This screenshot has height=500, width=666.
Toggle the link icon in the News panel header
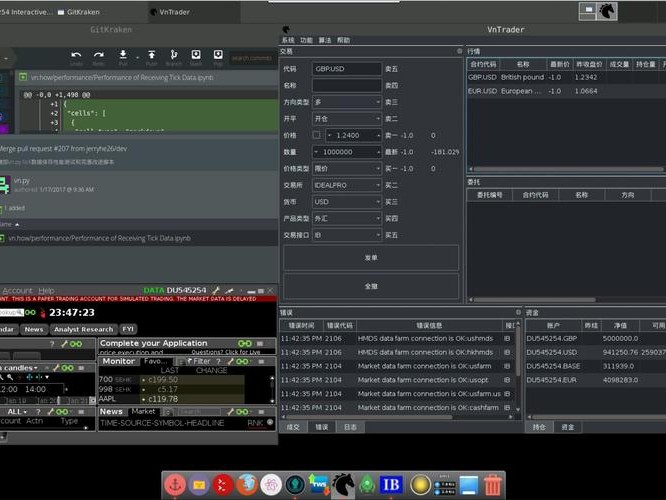click(243, 412)
